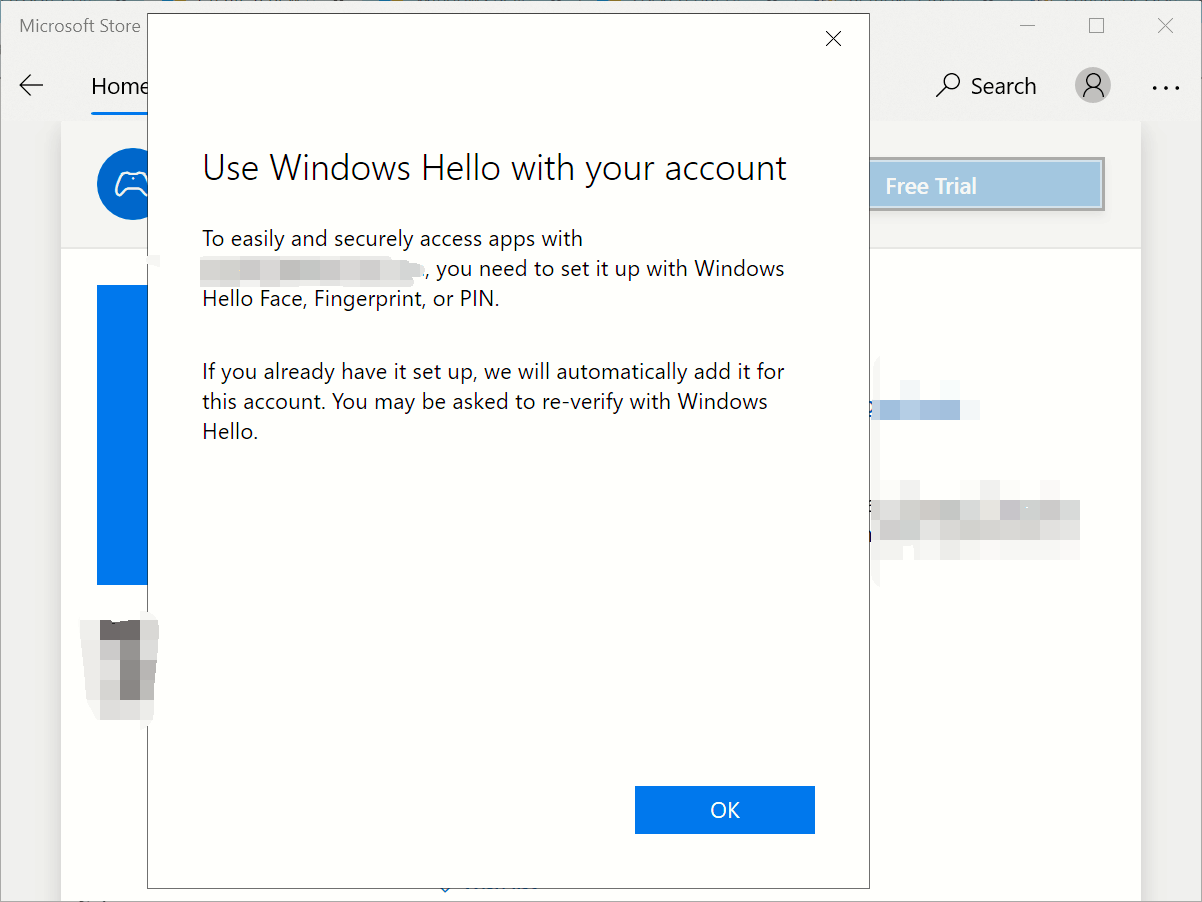Start the Free Trial
The image size is (1202, 902).
[x=986, y=186]
